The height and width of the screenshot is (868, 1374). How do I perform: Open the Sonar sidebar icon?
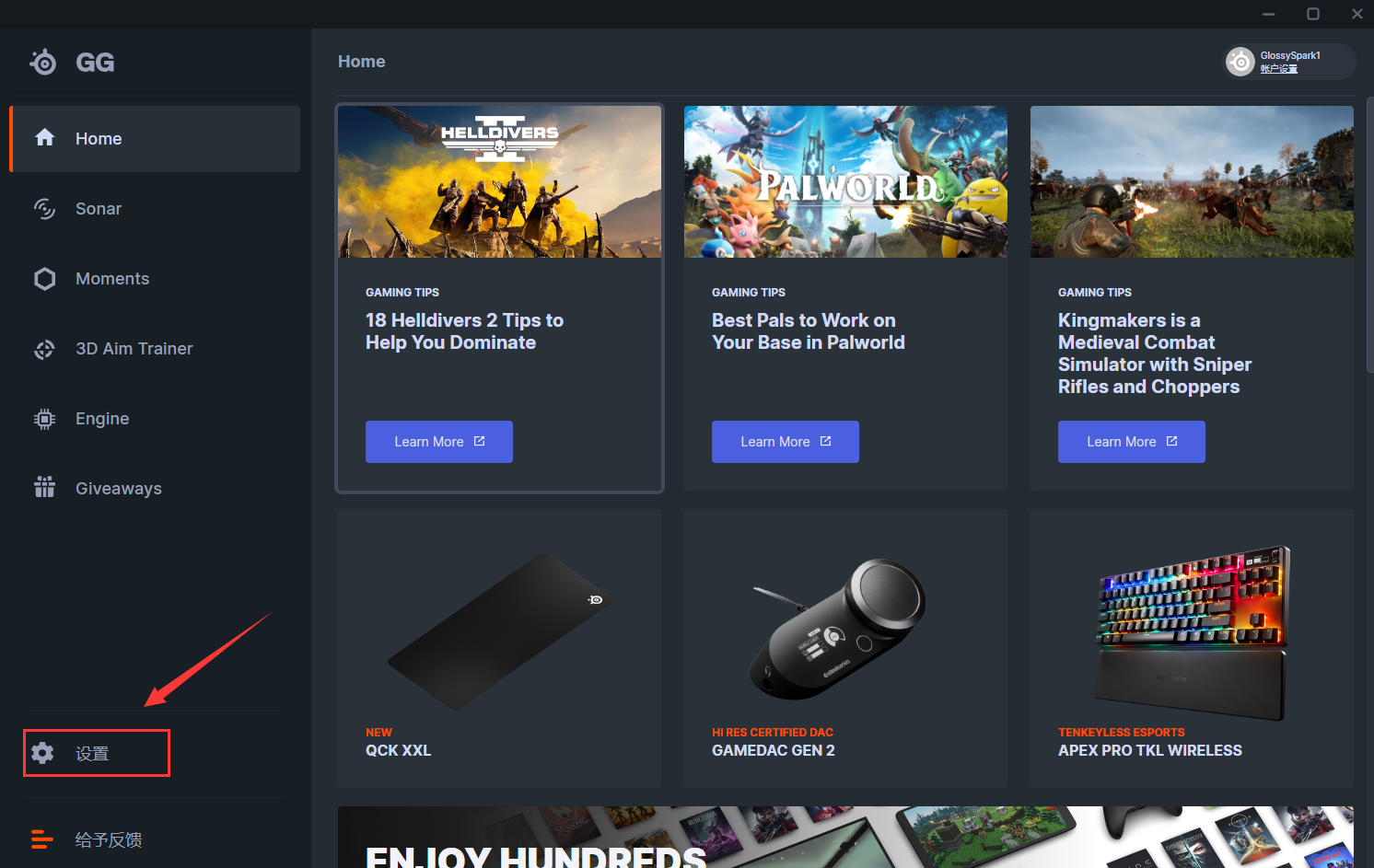pos(44,209)
